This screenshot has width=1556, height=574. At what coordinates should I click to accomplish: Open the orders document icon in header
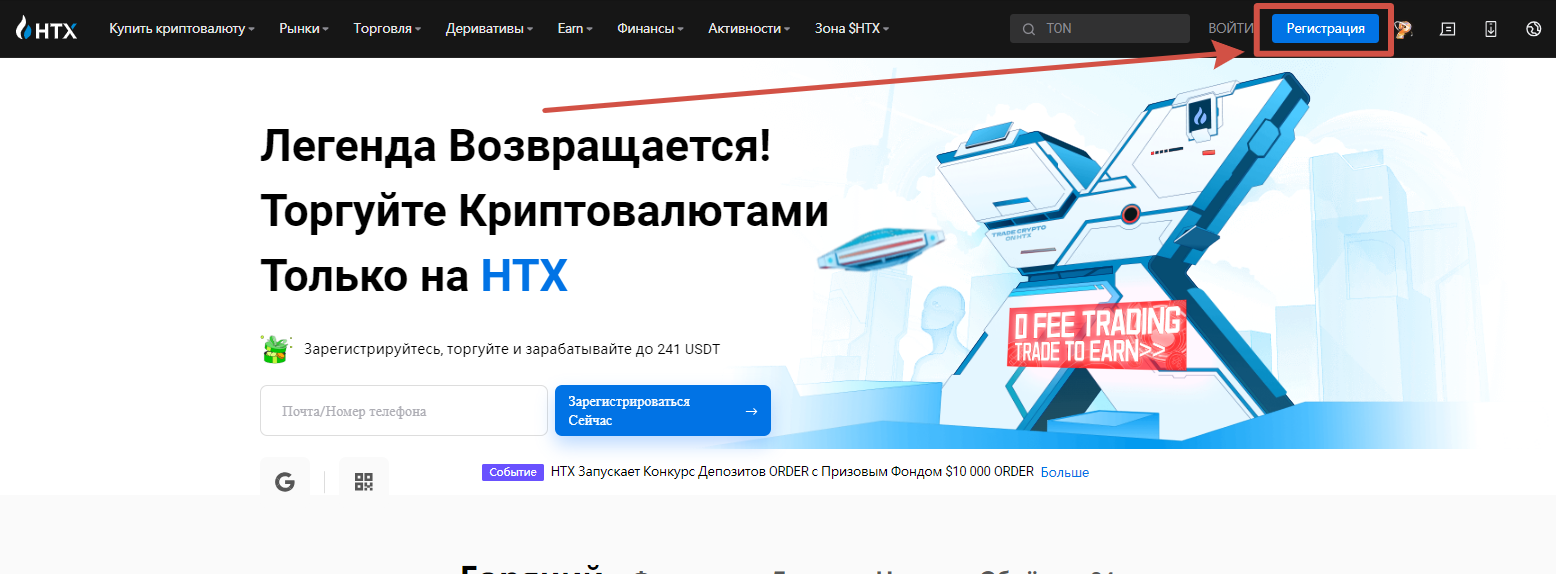[x=1447, y=29]
